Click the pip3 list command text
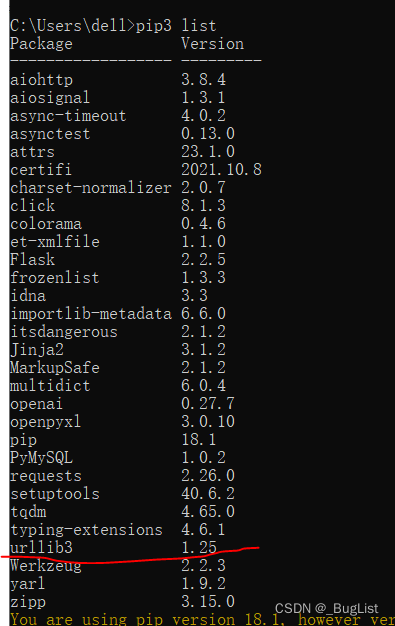 (x=176, y=26)
